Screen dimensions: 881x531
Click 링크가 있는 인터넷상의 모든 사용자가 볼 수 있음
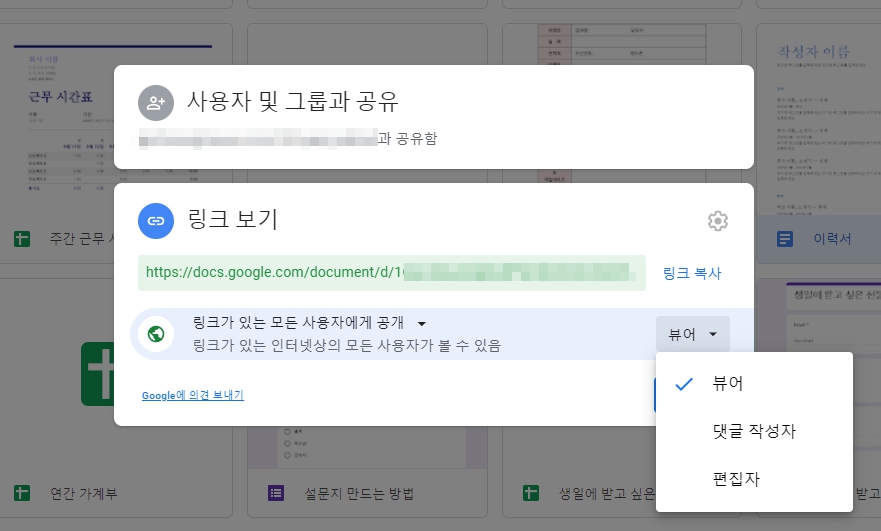(347, 345)
